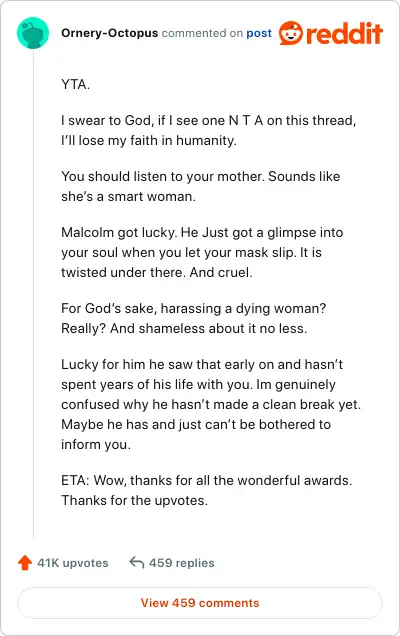This screenshot has width=400, height=636.
Task: Click the vertical comment thread line
Action: (33, 294)
